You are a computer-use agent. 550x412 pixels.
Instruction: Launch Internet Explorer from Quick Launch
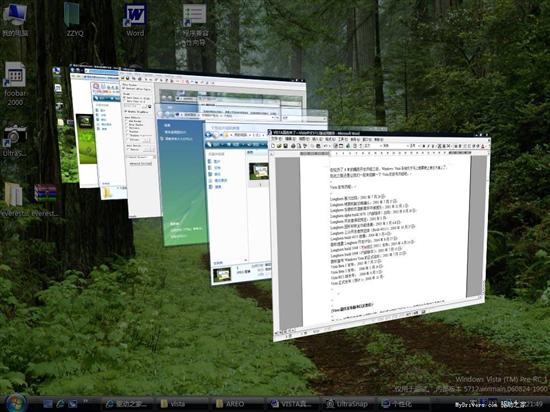pos(60,404)
